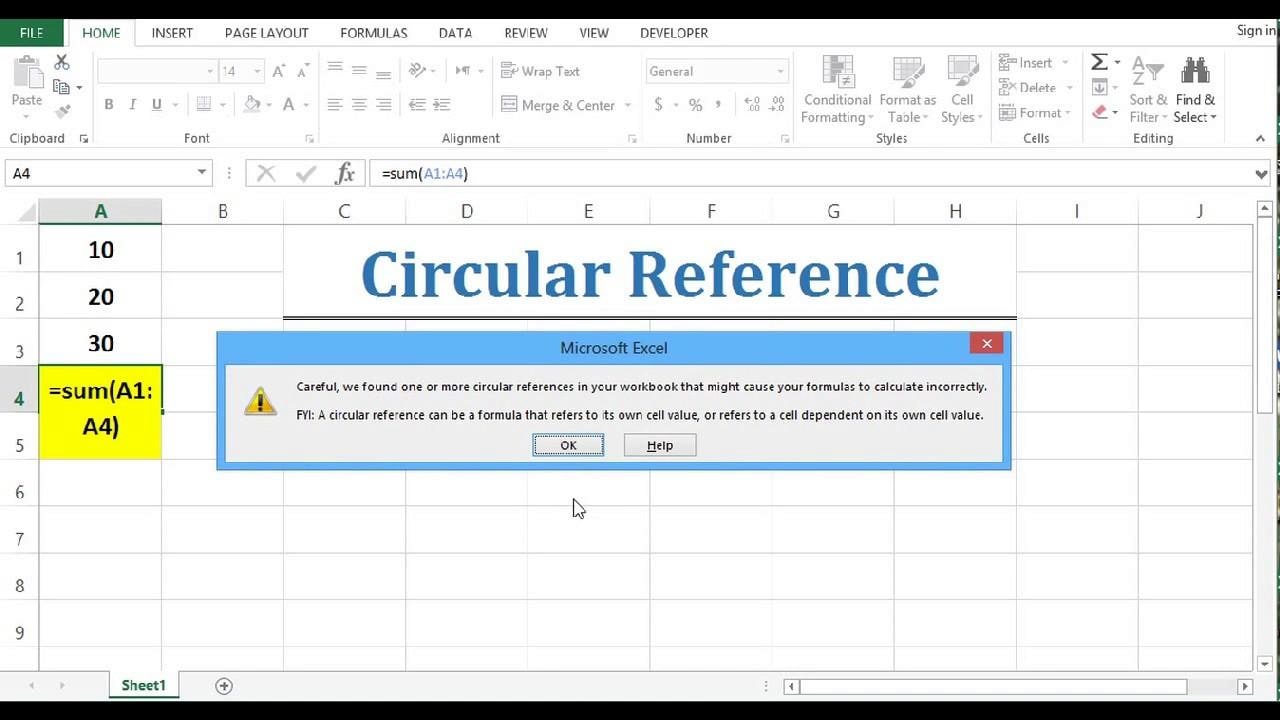The width and height of the screenshot is (1280, 720).
Task: Click Decrease Font Size icon
Action: point(303,71)
